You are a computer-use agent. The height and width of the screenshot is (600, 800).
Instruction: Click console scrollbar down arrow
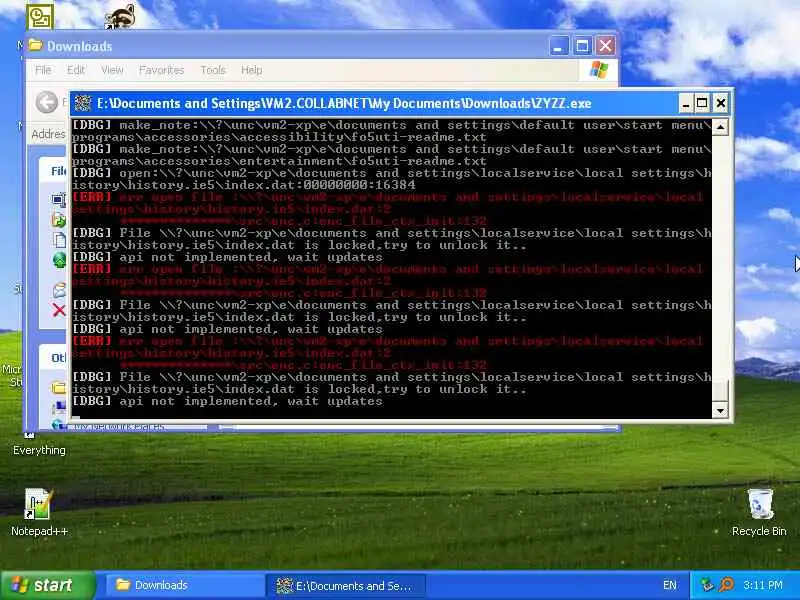pos(720,410)
